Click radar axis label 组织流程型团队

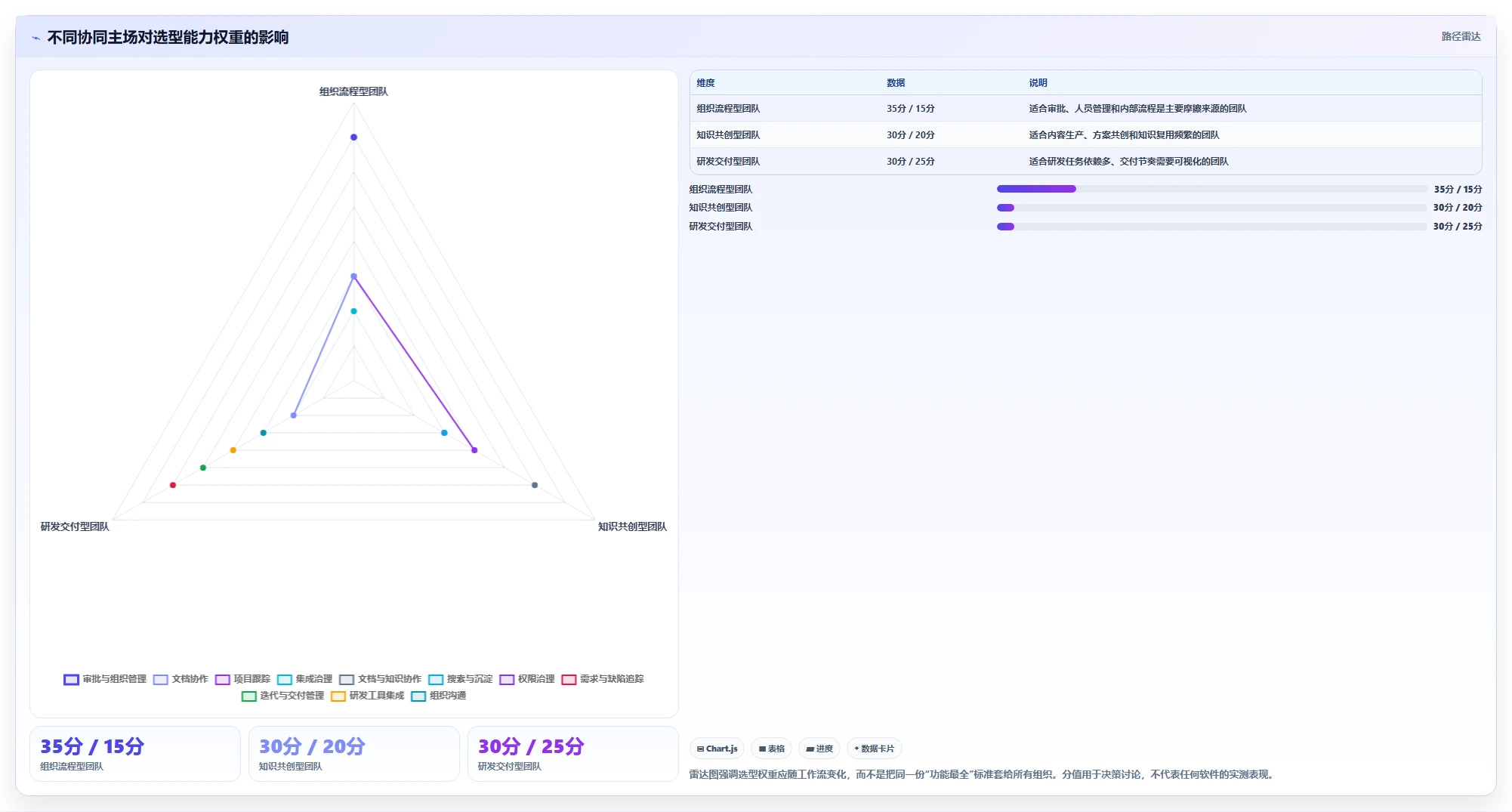pos(353,91)
